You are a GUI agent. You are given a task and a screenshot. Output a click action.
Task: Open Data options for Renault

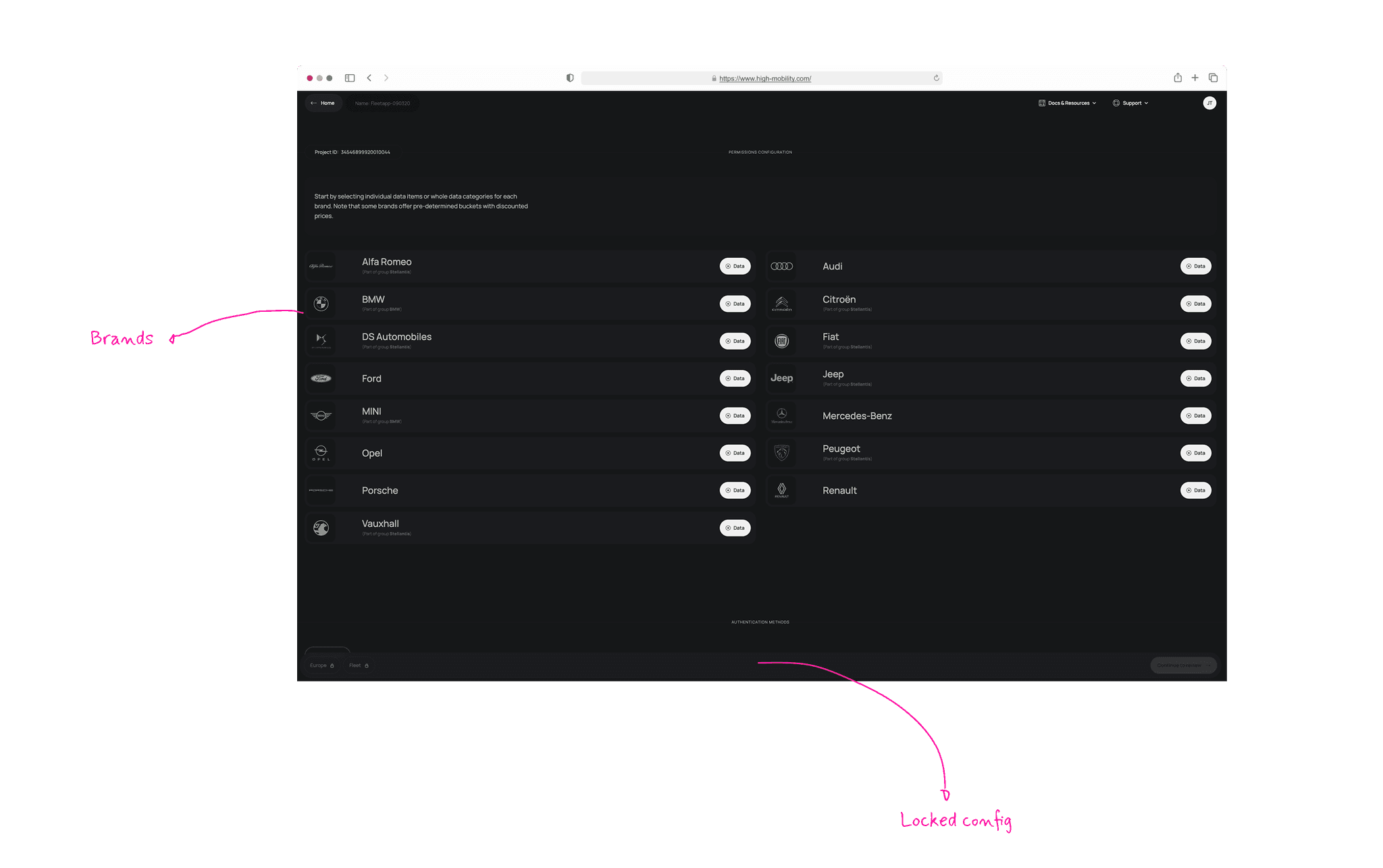[x=1196, y=491]
